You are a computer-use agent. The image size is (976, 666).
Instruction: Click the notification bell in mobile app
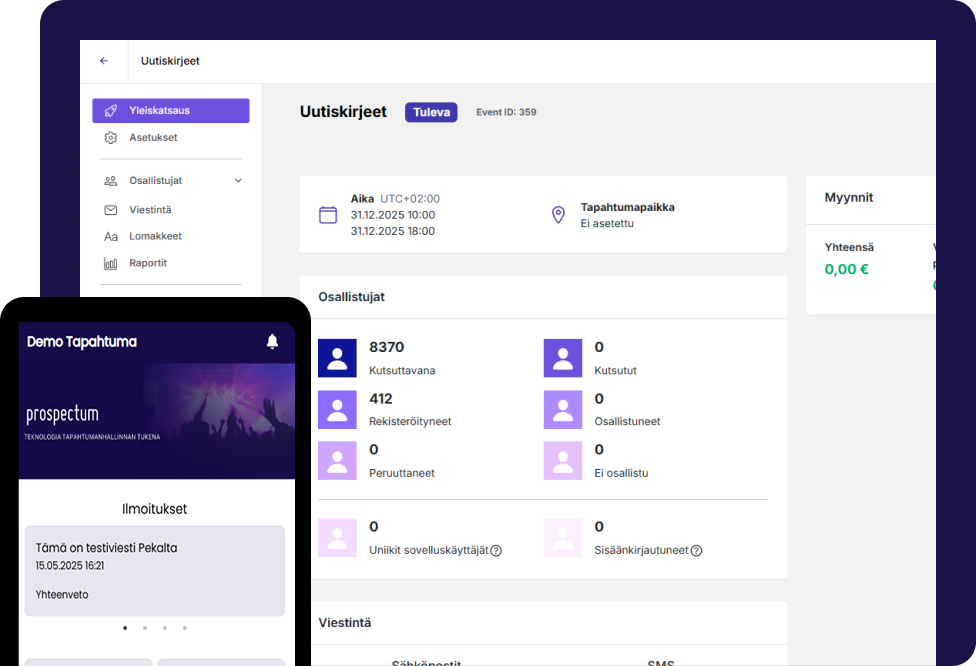(272, 342)
